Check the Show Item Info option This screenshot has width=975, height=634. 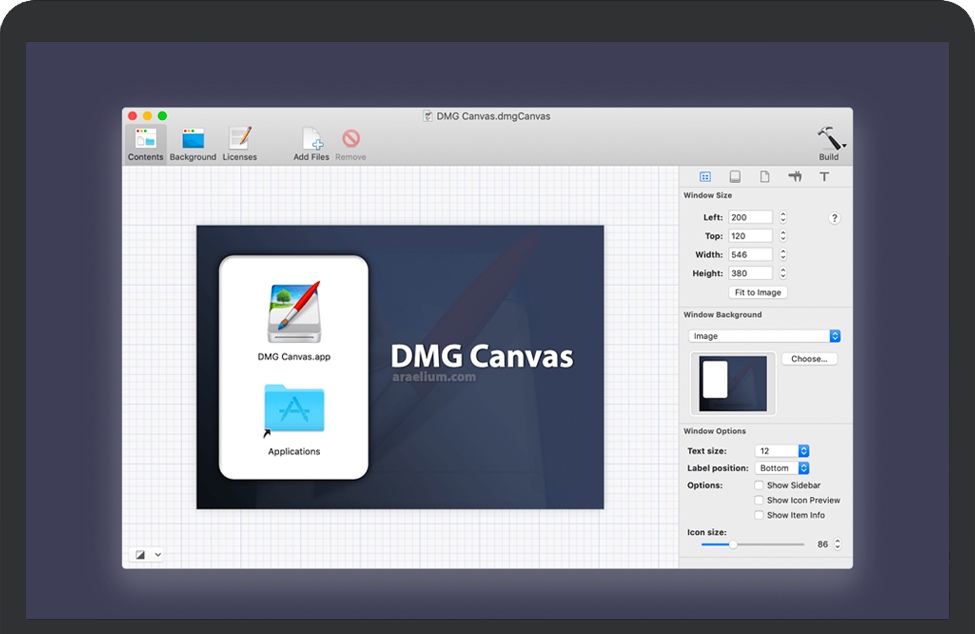point(759,516)
